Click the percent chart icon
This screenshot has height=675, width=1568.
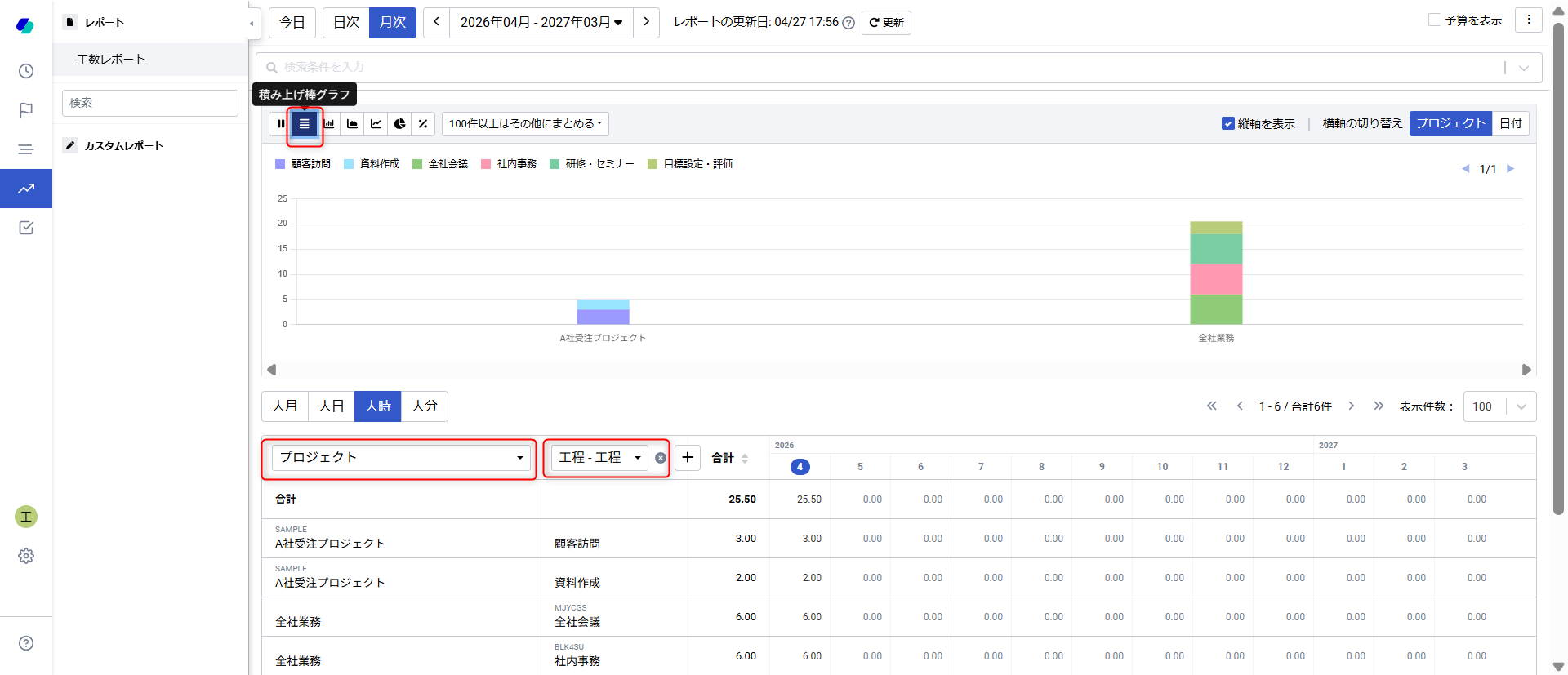[423, 124]
